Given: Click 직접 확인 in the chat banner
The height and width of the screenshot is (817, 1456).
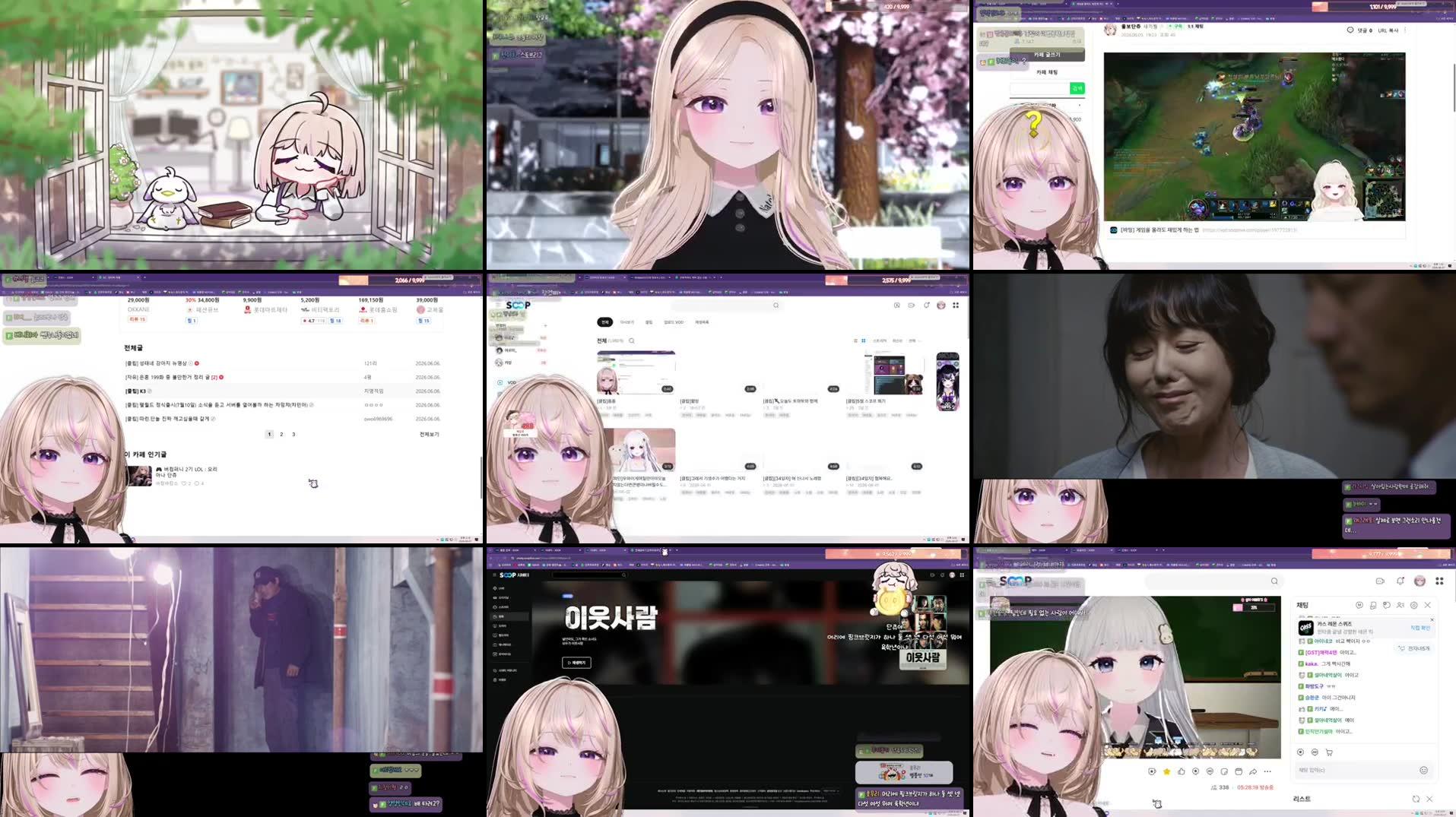Looking at the screenshot, I should 1420,629.
